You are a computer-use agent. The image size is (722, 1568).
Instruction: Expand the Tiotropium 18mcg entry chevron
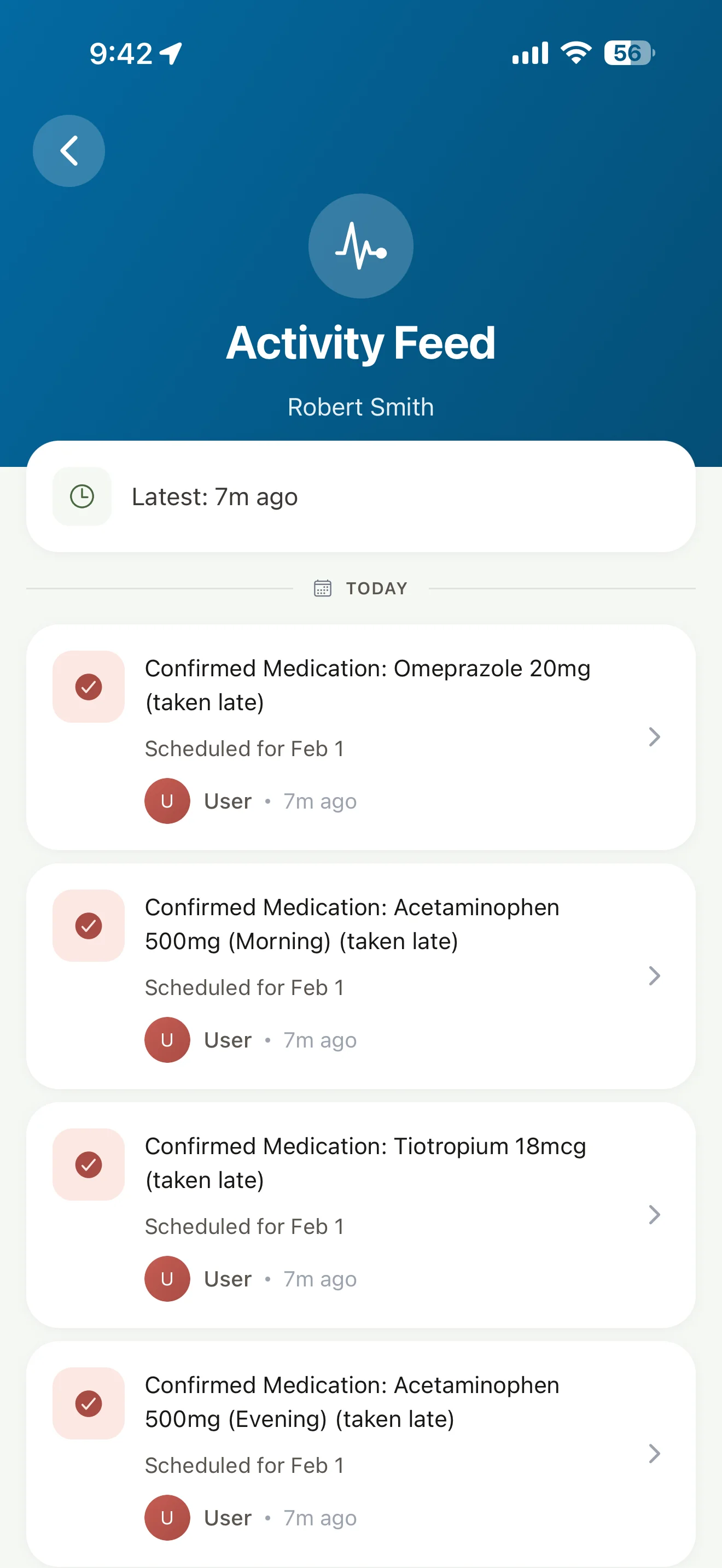pyautogui.click(x=654, y=1214)
